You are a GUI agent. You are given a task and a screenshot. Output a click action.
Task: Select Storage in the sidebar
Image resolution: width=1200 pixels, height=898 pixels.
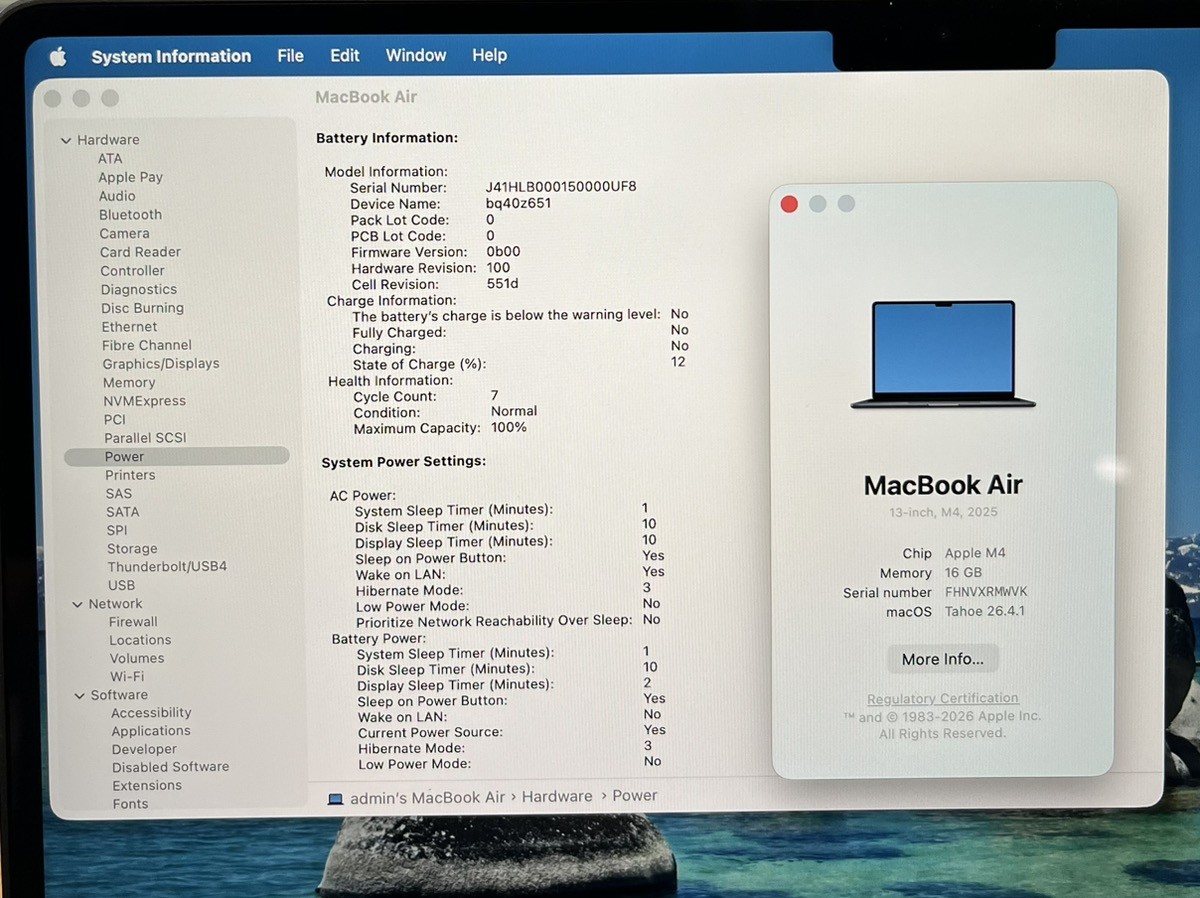[132, 549]
